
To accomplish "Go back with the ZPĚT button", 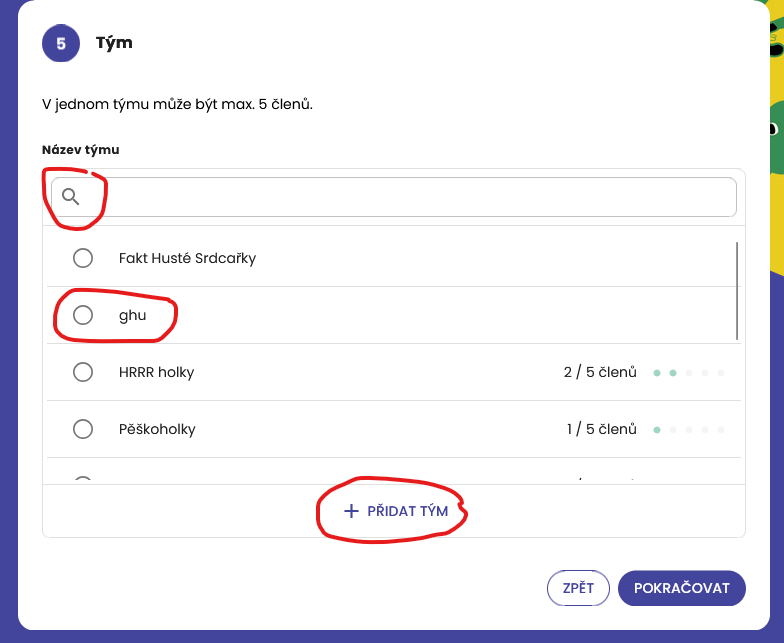I will (x=578, y=588).
